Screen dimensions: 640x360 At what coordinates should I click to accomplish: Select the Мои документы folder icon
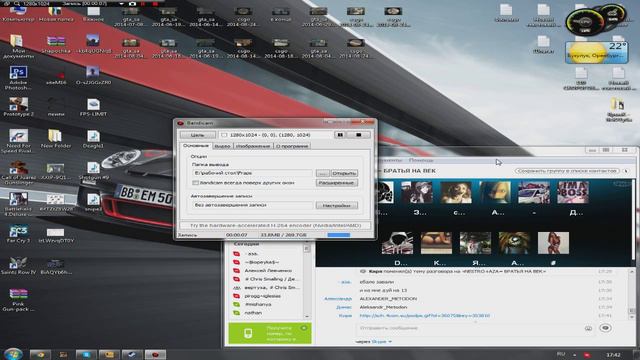pyautogui.click(x=17, y=47)
